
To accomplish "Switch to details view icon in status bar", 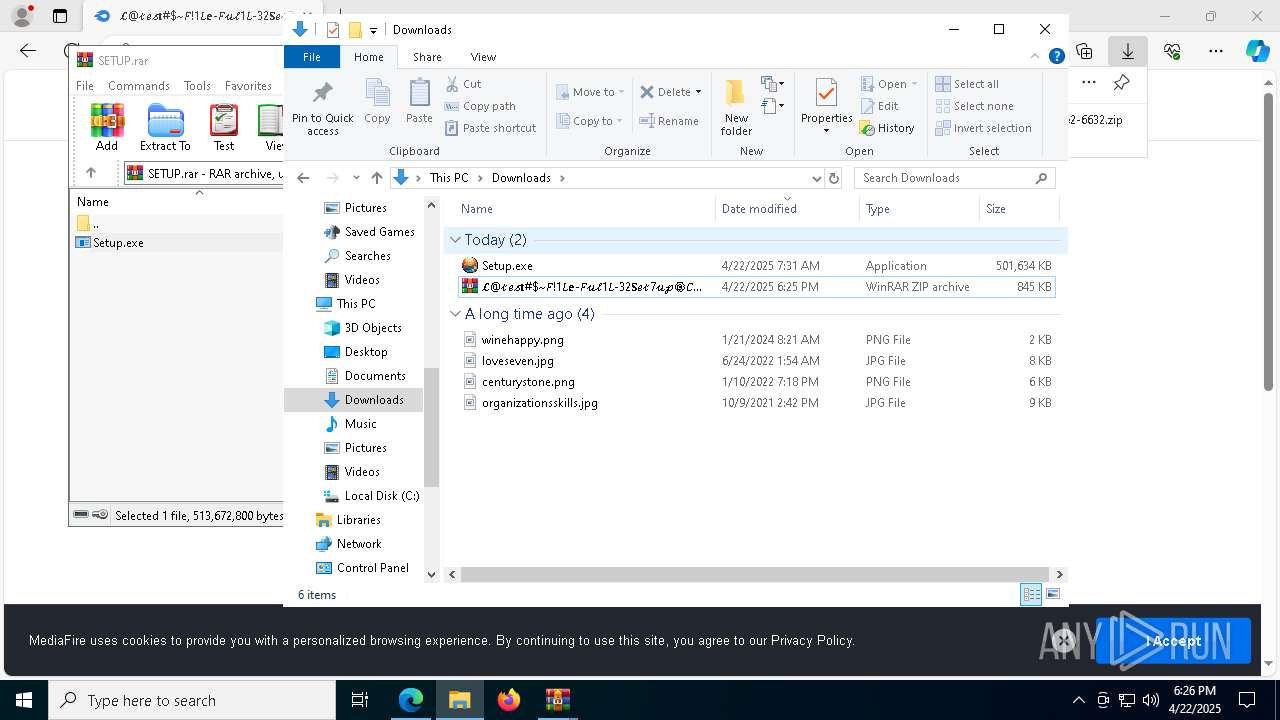I will point(1031,595).
